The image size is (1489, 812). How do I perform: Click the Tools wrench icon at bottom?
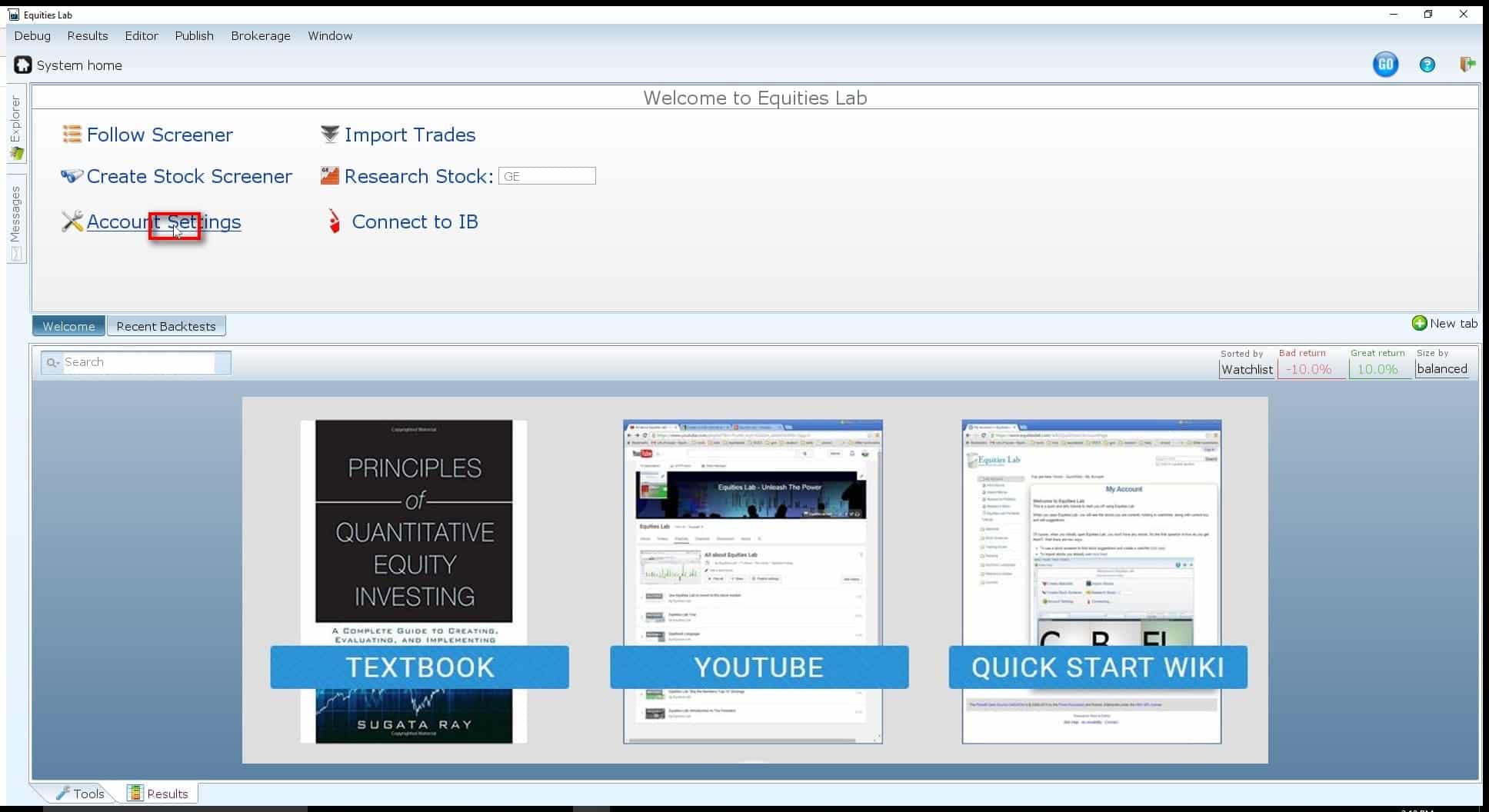[62, 793]
